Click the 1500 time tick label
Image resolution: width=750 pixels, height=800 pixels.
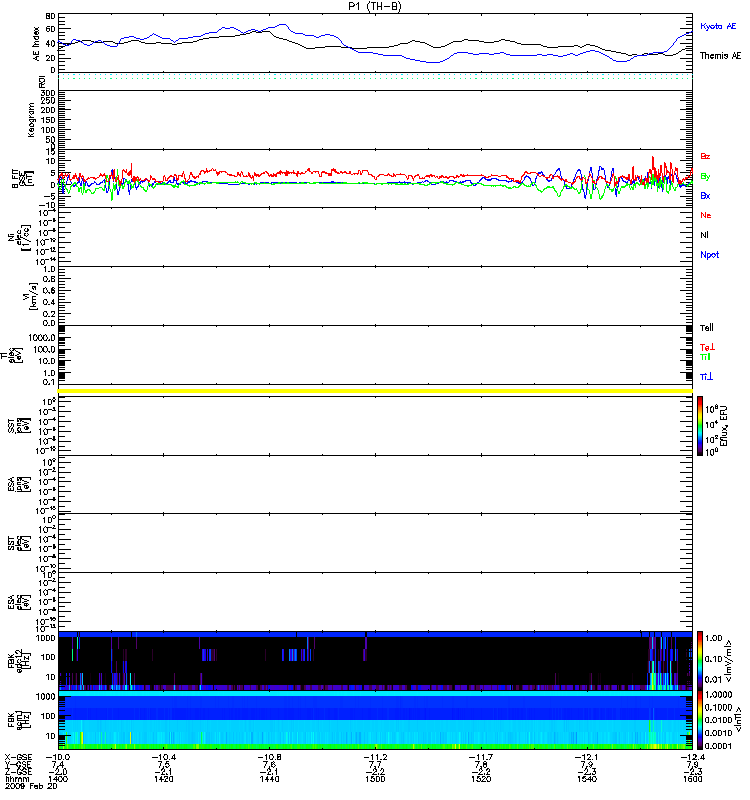tap(375, 782)
